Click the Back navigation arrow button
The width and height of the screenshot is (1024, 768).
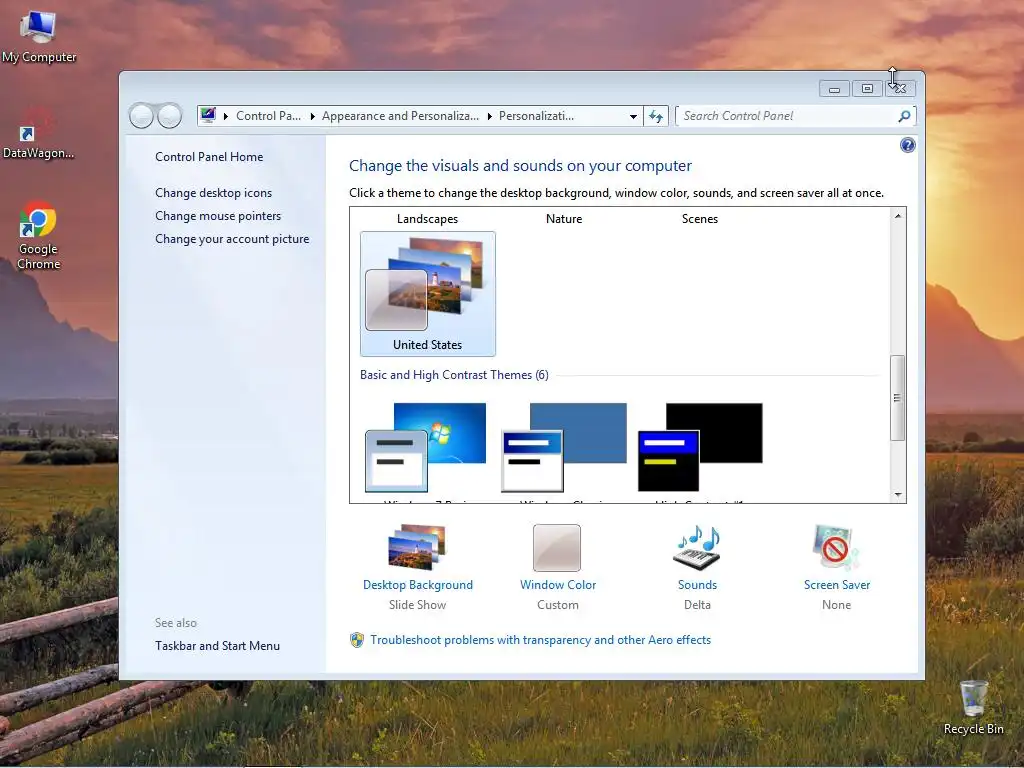tap(141, 116)
